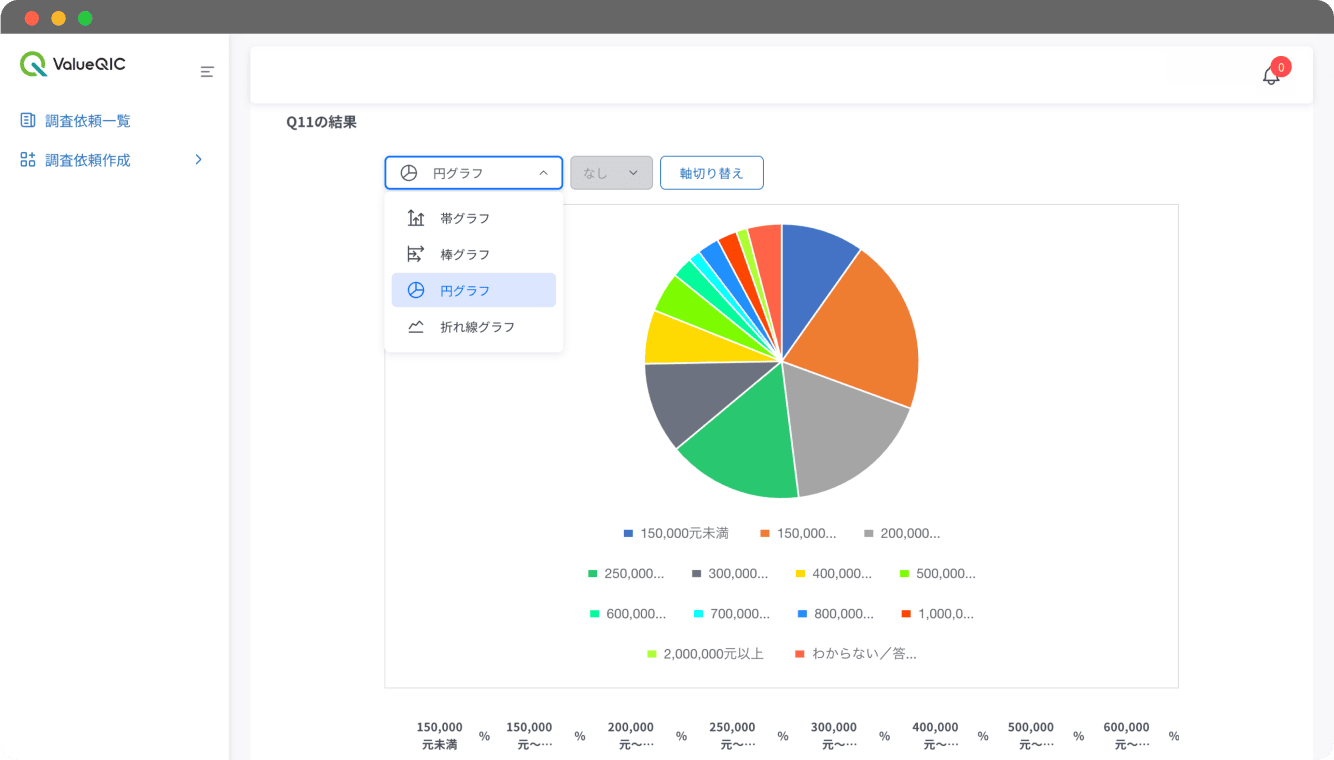This screenshot has width=1334, height=760.
Task: Select 円グラフ from the chart menu
Action: (465, 291)
